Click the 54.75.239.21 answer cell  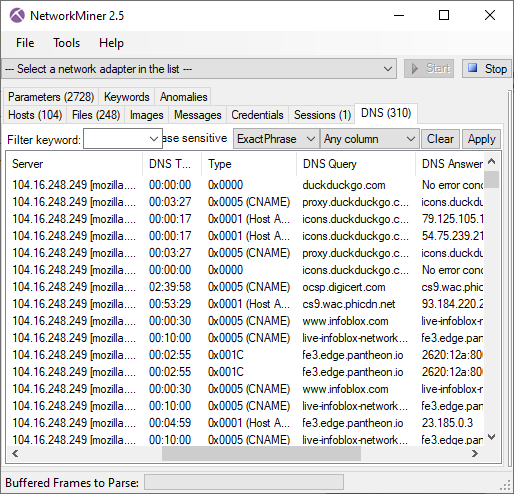click(x=452, y=236)
